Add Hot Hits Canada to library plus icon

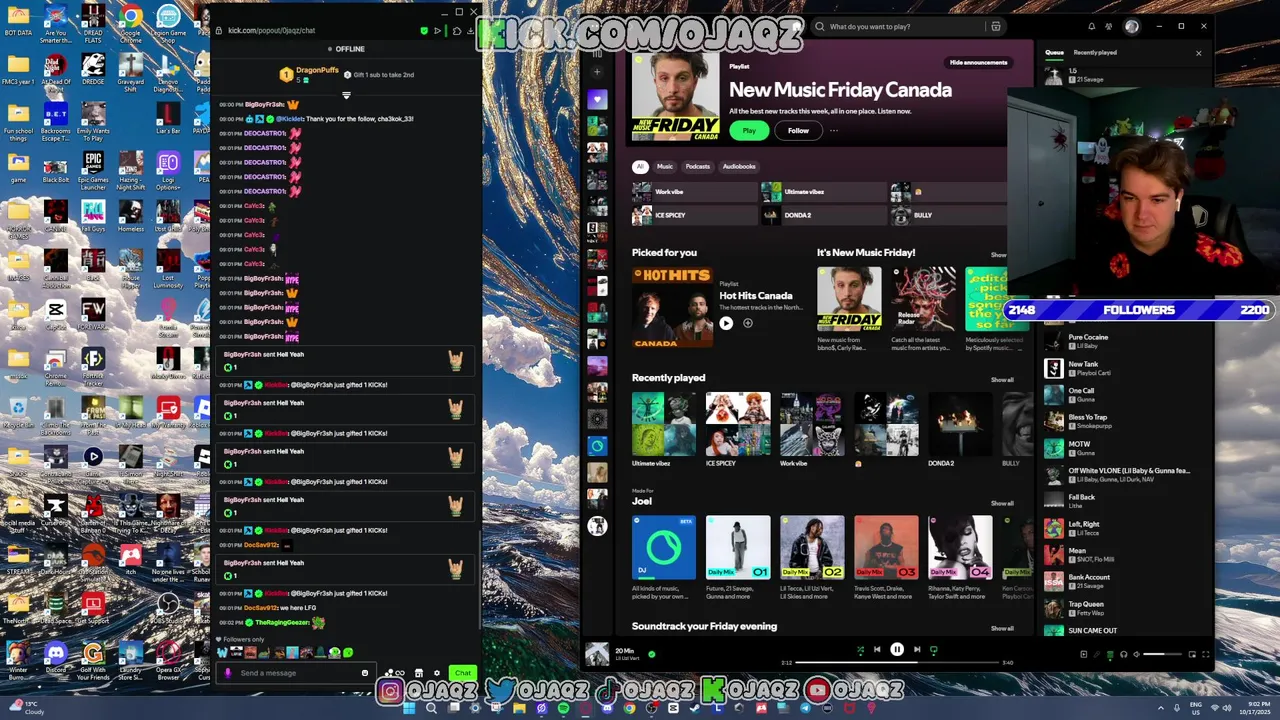tap(747, 323)
